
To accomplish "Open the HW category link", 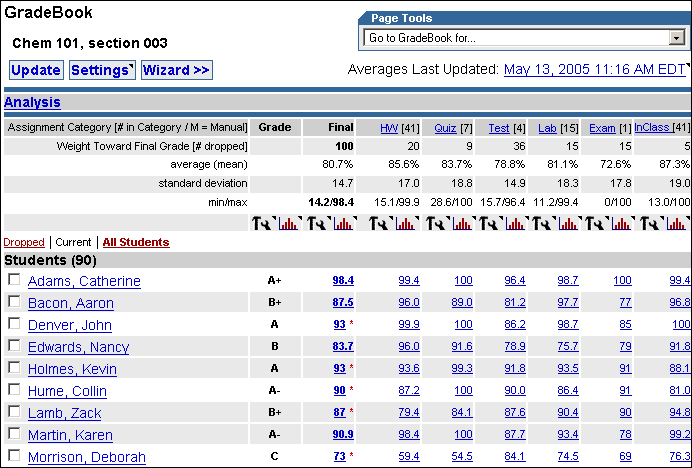I will coord(389,128).
